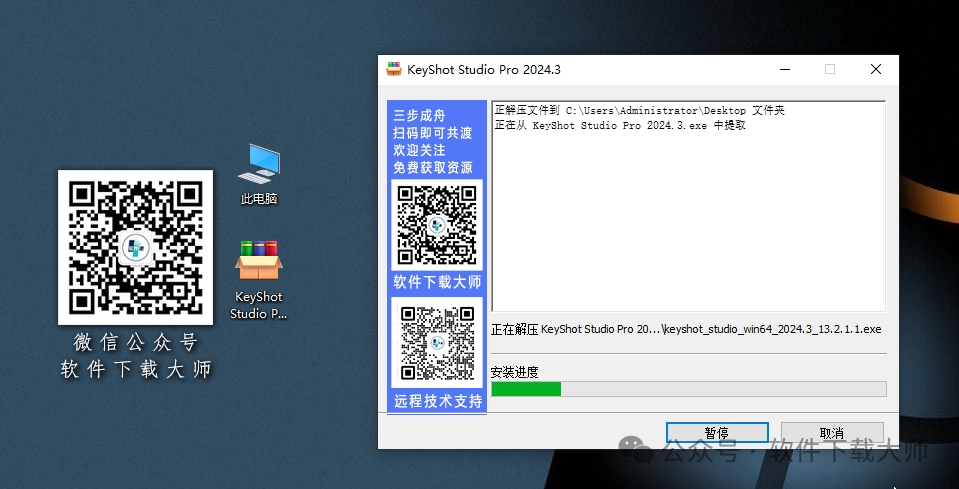Close the KeyShot Studio Pro extractor window
The width and height of the screenshot is (959, 489).
click(x=875, y=70)
